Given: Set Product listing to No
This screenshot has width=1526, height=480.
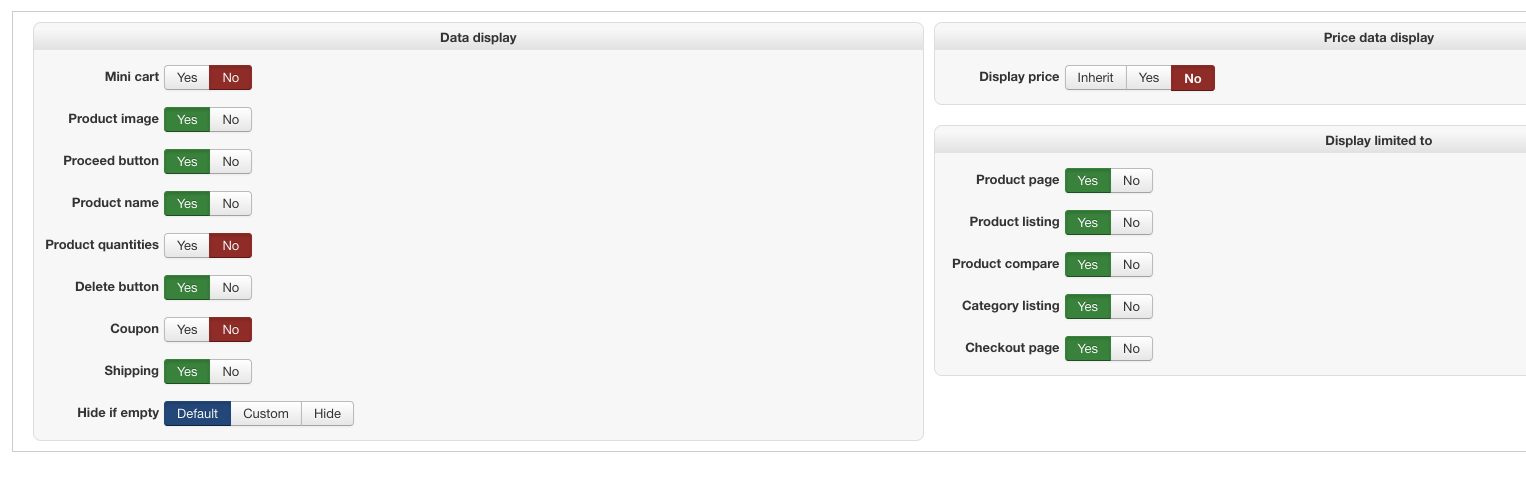Looking at the screenshot, I should tap(1131, 223).
